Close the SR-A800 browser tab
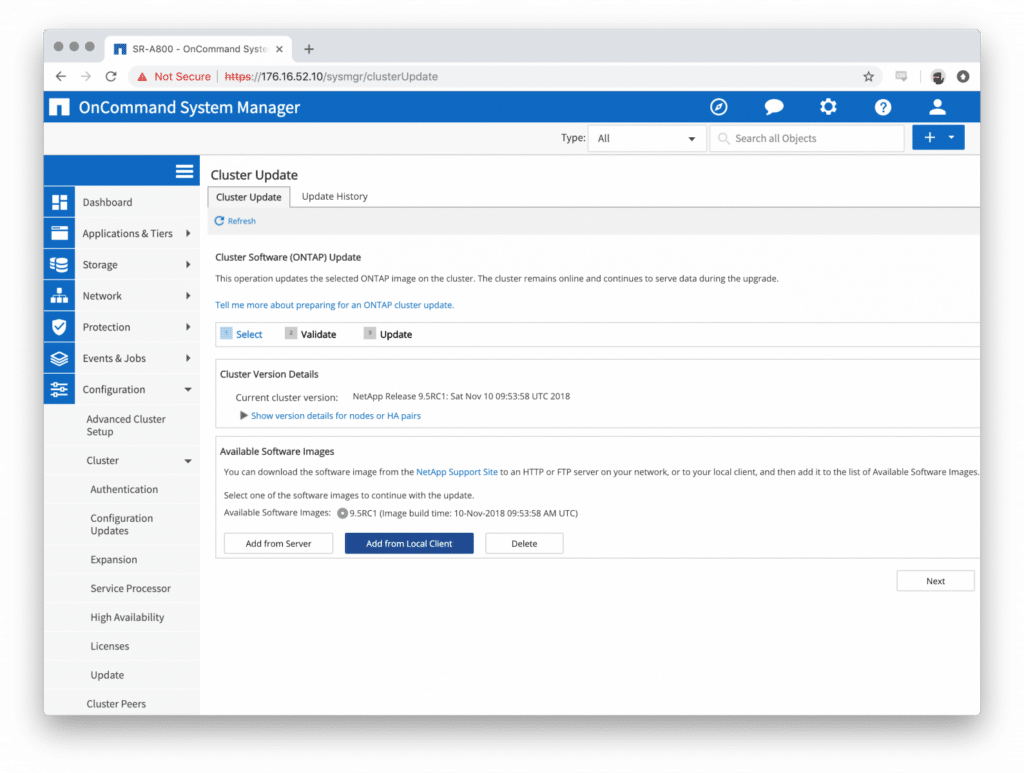This screenshot has width=1024, height=773. (279, 49)
